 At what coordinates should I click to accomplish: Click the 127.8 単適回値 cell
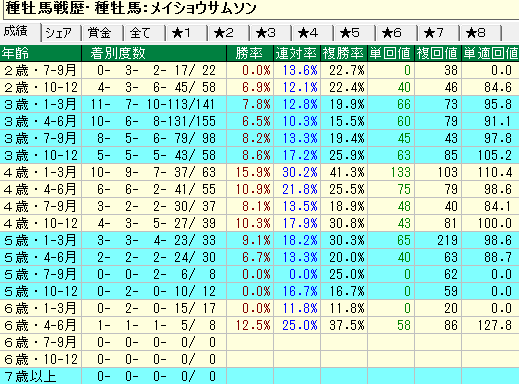(x=490, y=325)
